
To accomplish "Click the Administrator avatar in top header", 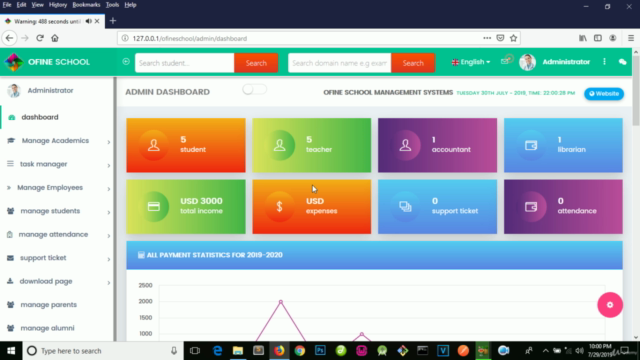I will (527, 62).
